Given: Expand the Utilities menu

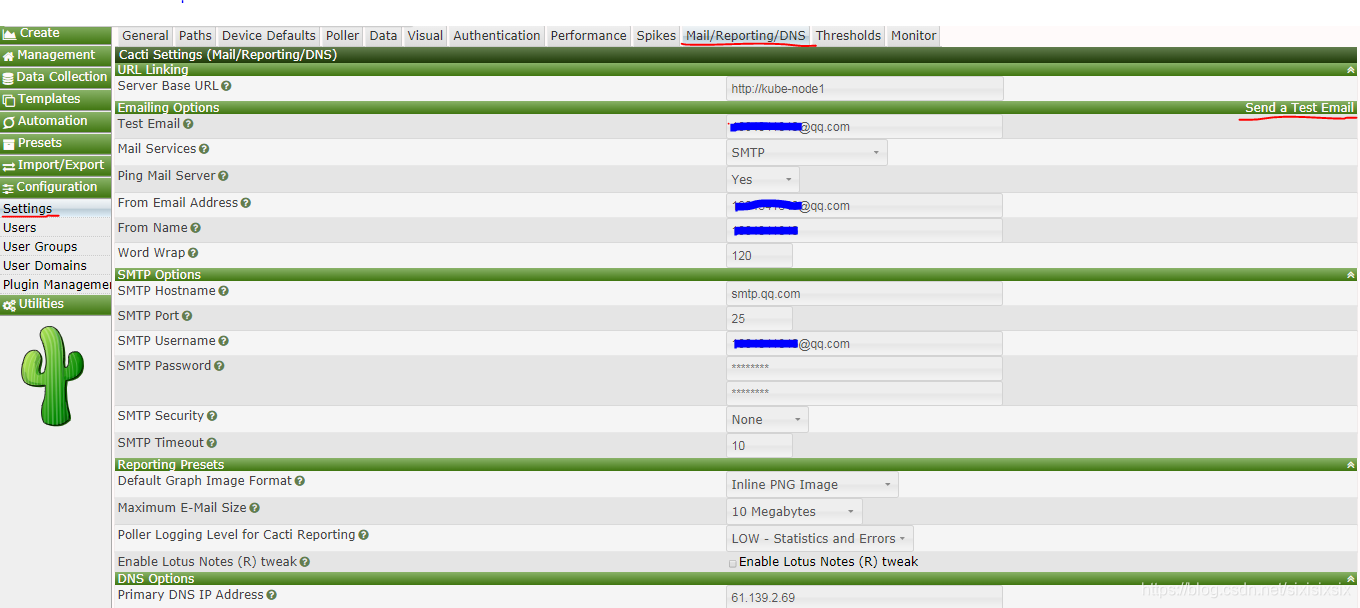Looking at the screenshot, I should 56,304.
